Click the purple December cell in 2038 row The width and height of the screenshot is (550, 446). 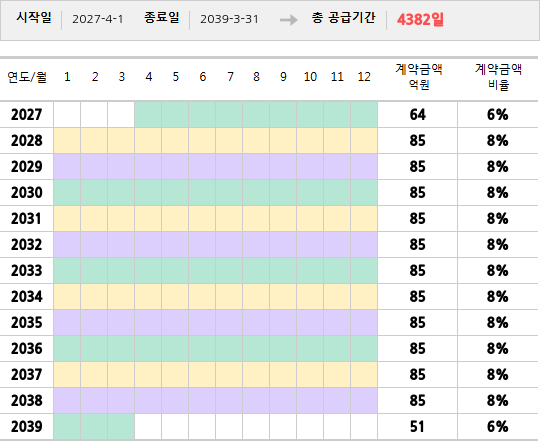(364, 400)
